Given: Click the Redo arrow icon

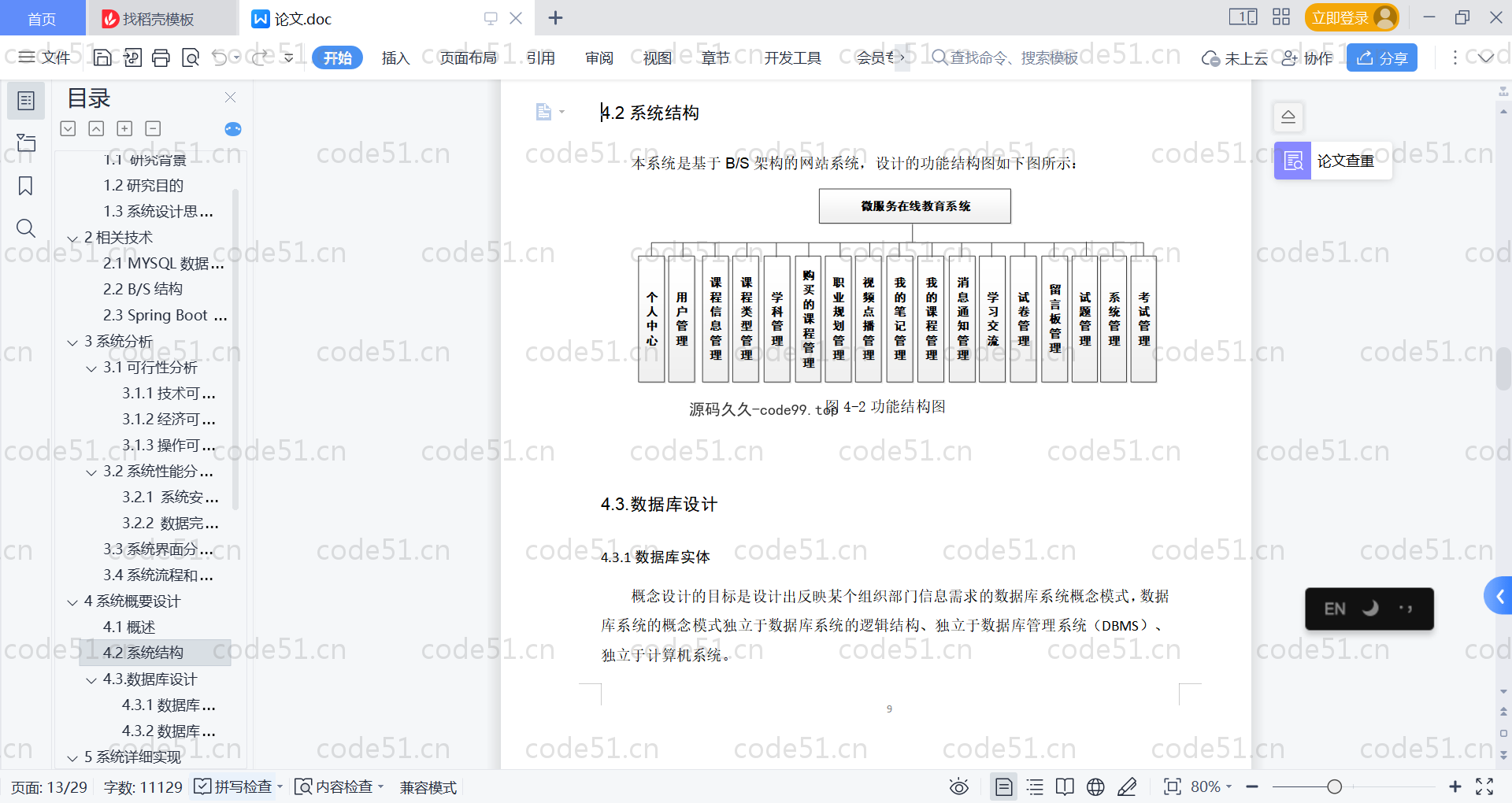Looking at the screenshot, I should click(x=259, y=57).
